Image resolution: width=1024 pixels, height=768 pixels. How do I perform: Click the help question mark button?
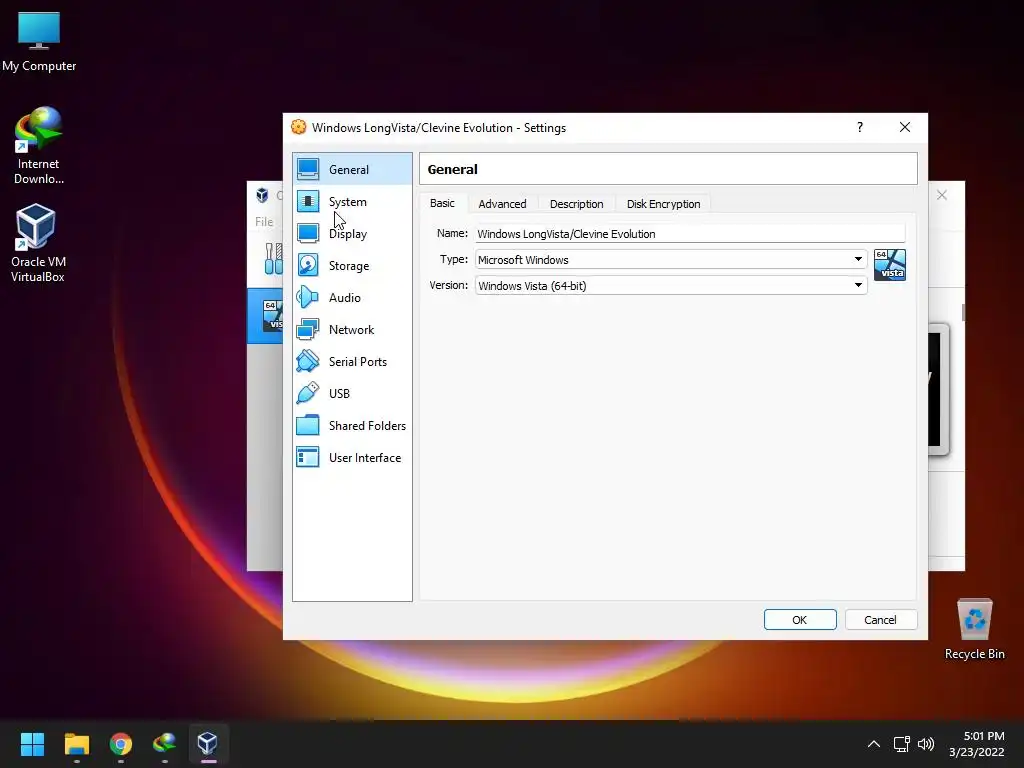click(x=860, y=127)
